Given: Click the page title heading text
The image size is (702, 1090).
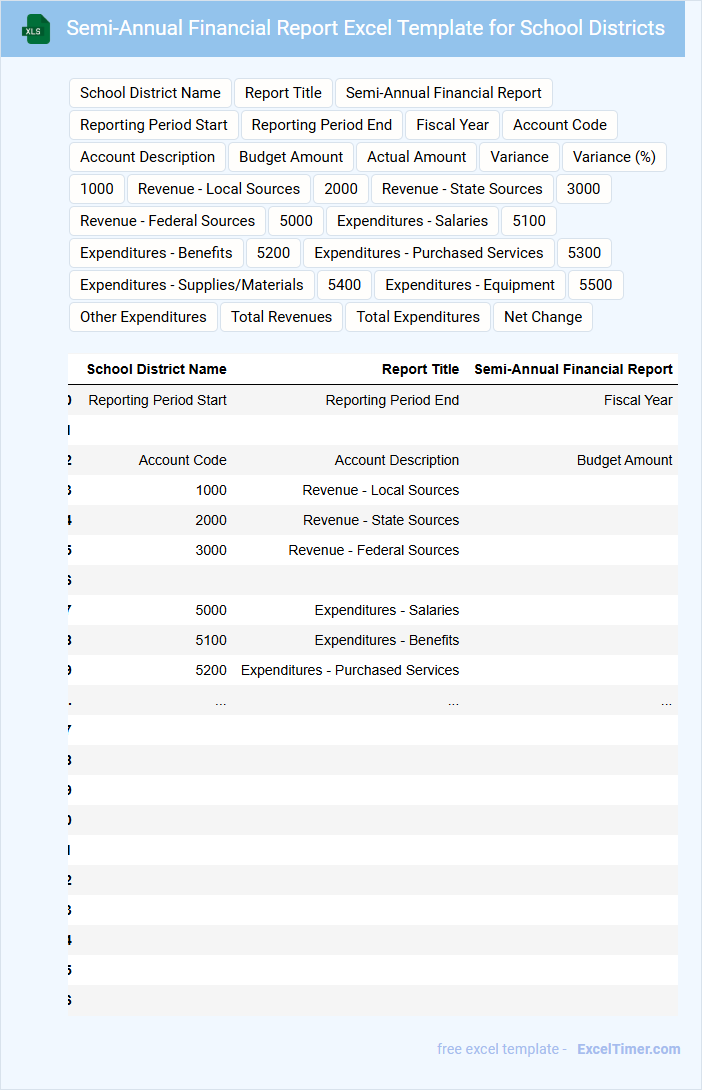Looking at the screenshot, I should pyautogui.click(x=365, y=28).
